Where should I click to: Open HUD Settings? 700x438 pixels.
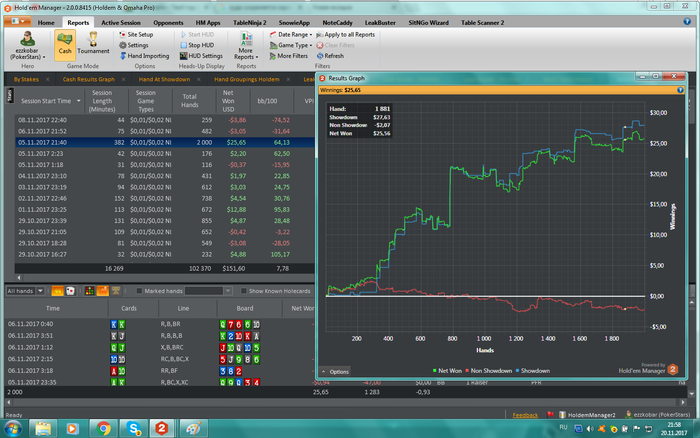[x=201, y=56]
